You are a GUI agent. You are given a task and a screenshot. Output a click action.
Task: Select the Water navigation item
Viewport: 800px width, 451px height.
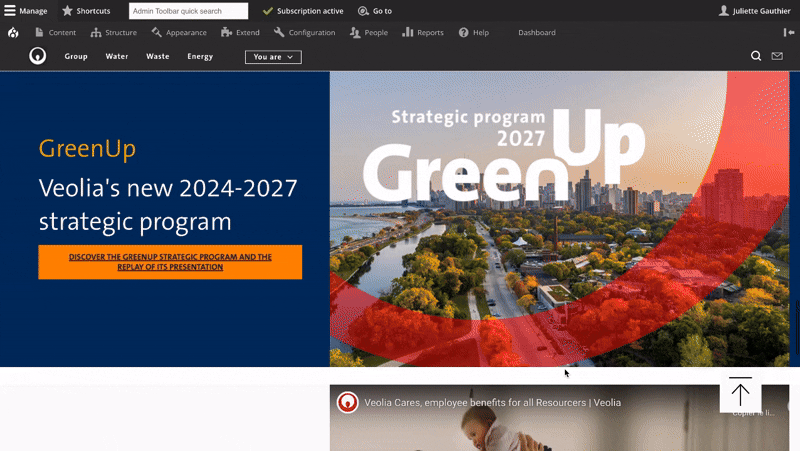click(117, 57)
